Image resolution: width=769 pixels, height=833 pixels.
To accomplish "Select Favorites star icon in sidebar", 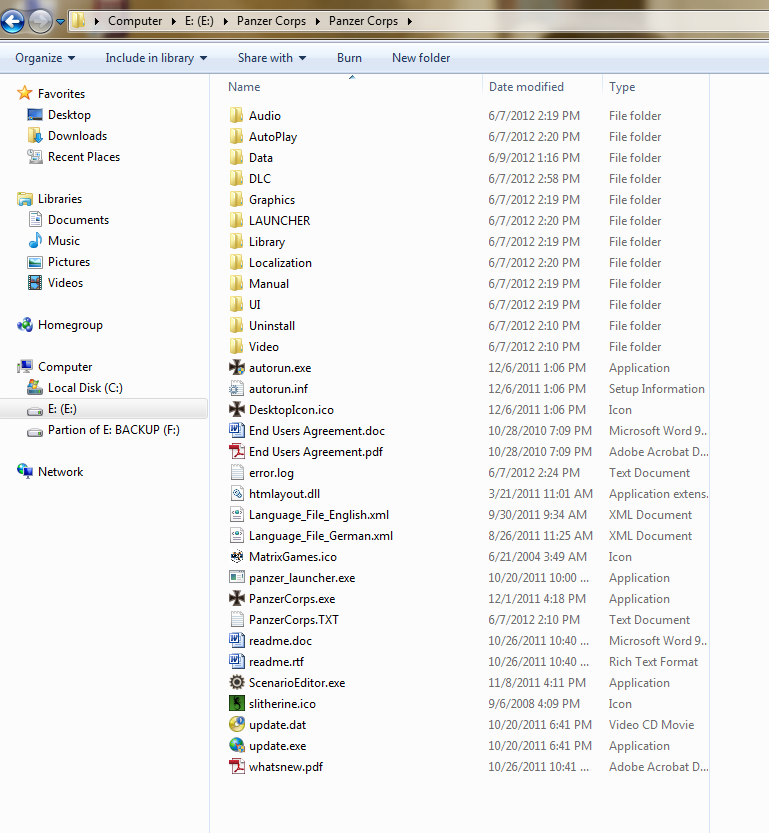I will click(24, 93).
